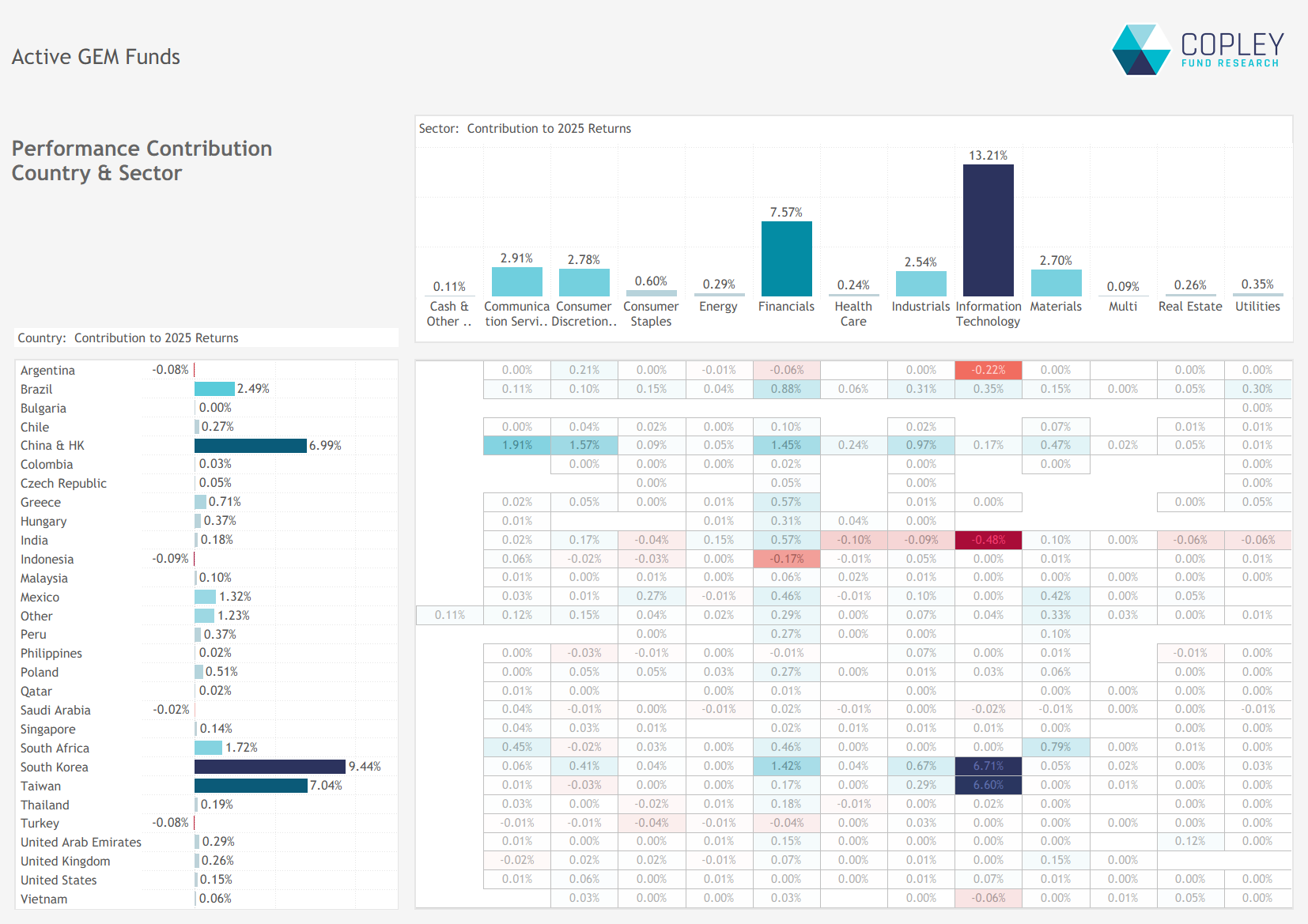Select the Financials 7.57% sector bar
The height and width of the screenshot is (924, 1308).
tap(786, 258)
